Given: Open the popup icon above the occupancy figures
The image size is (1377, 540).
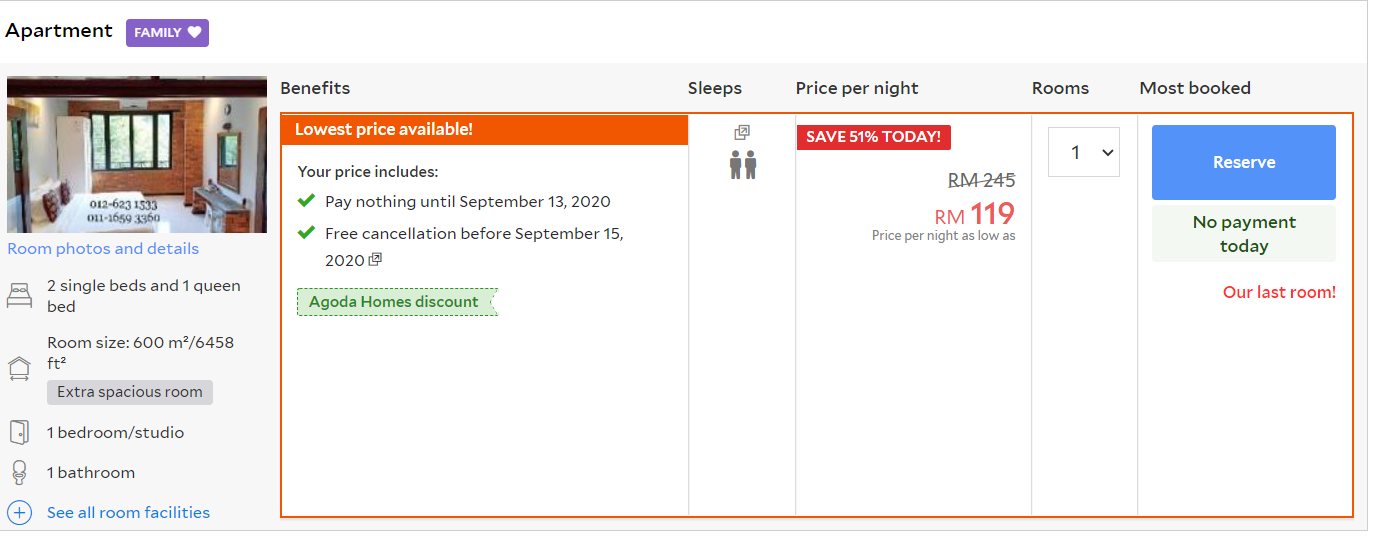Looking at the screenshot, I should [x=742, y=132].
